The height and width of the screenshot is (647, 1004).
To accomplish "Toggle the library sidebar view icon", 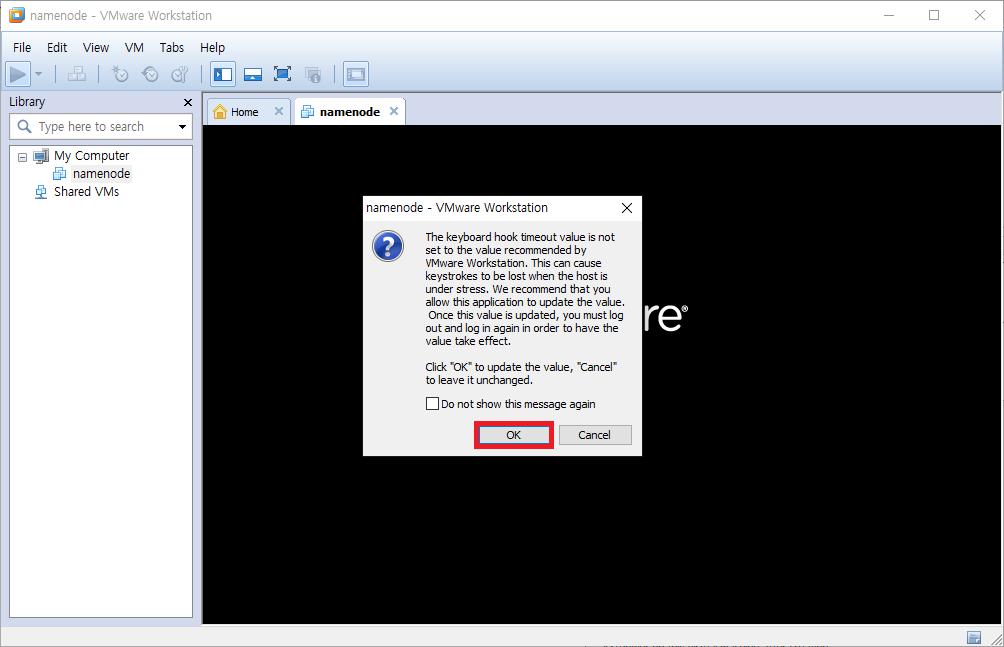I will [223, 74].
